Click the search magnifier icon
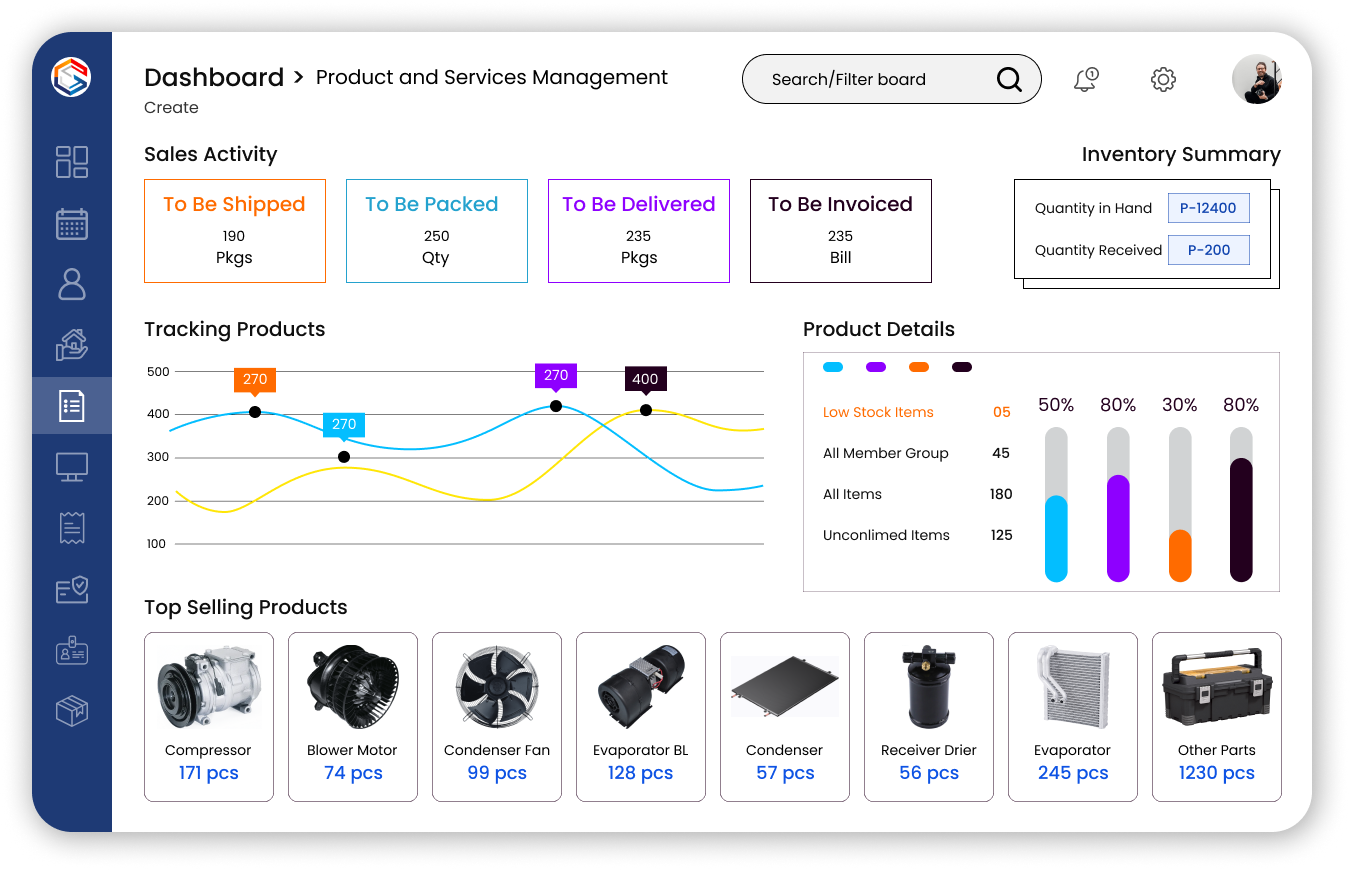Image resolution: width=1350 pixels, height=870 pixels. 1009,79
